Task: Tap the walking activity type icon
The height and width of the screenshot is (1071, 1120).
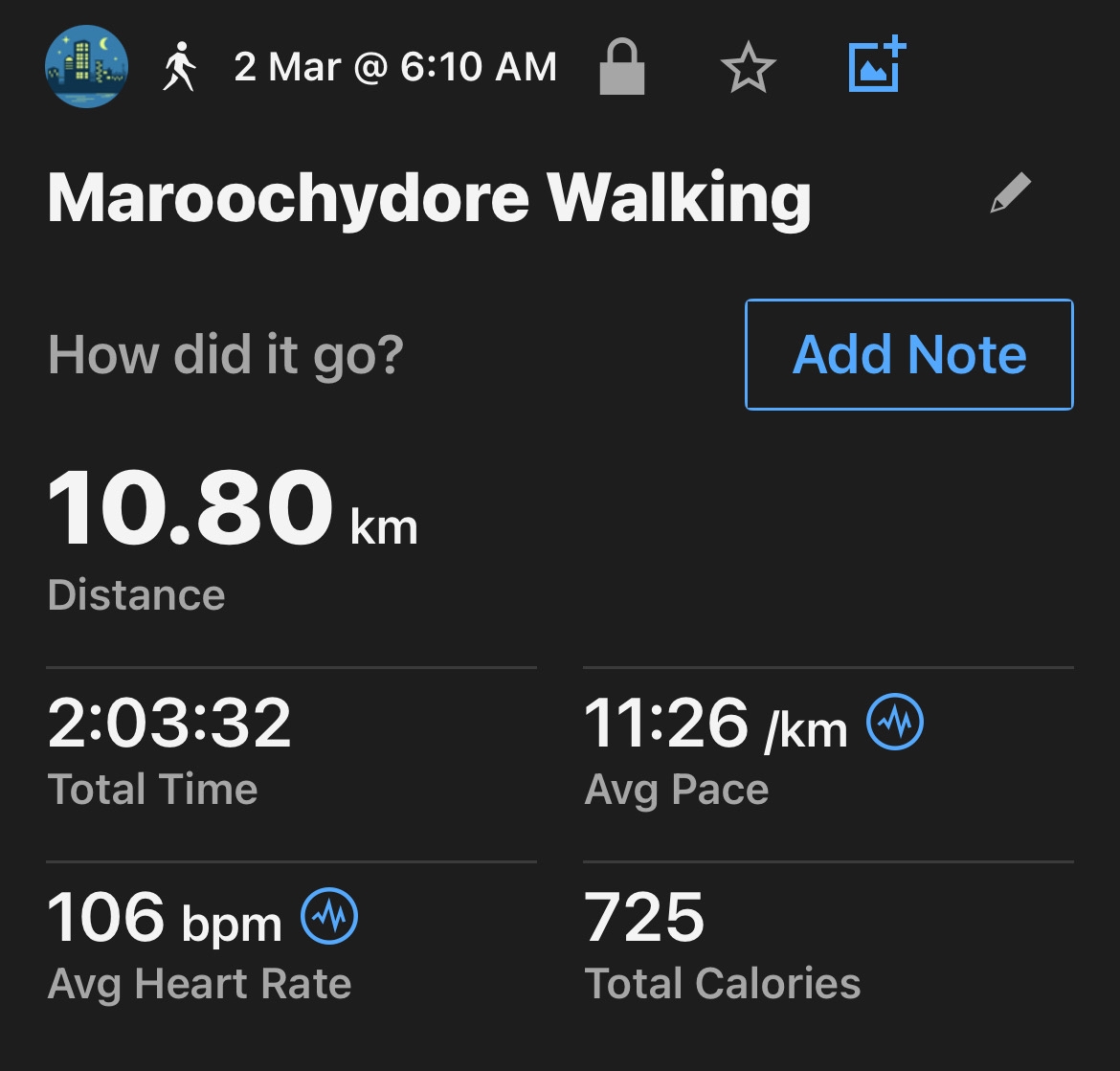Action: (x=179, y=66)
